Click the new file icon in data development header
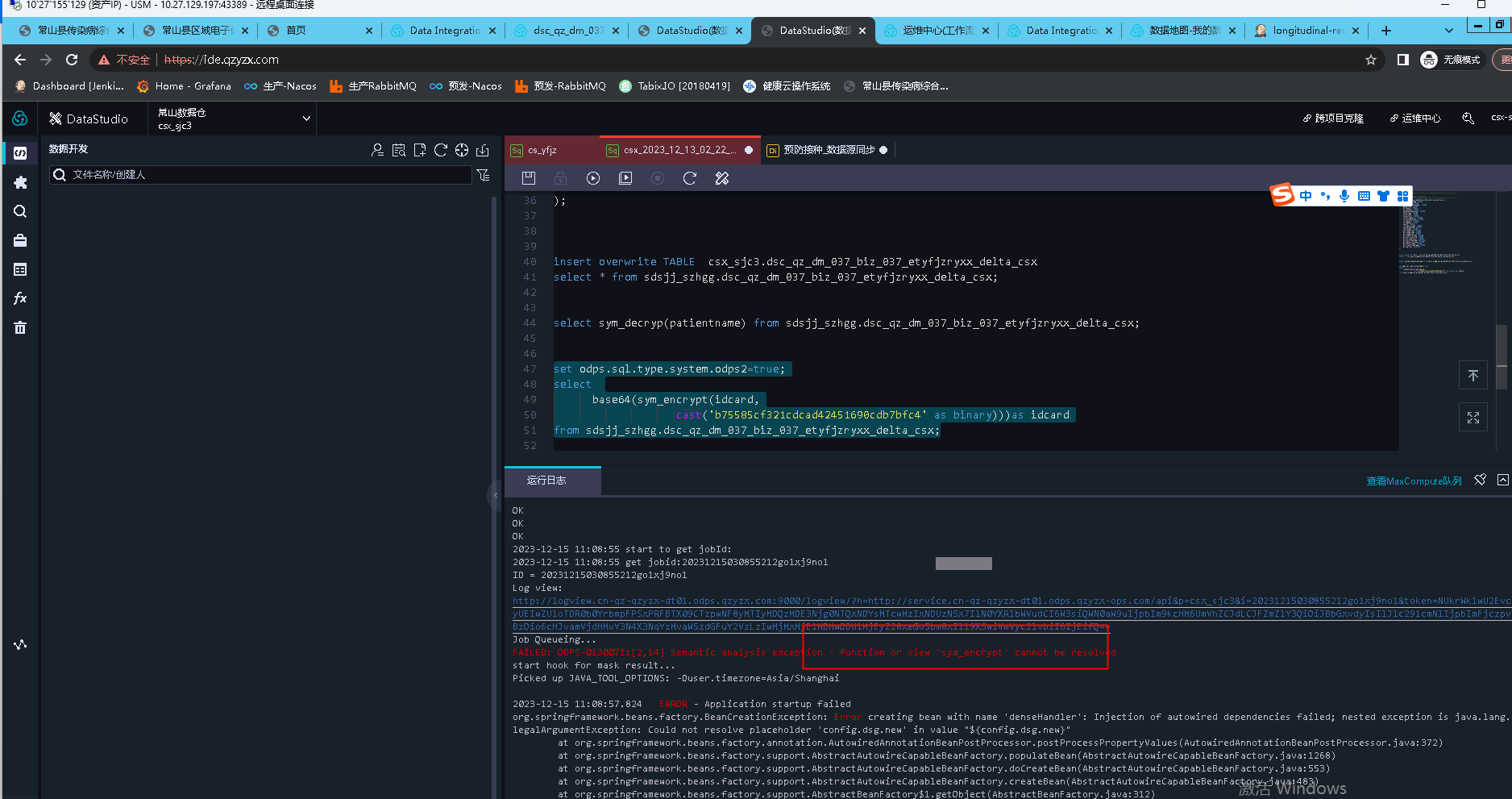1512x799 pixels. coord(419,150)
